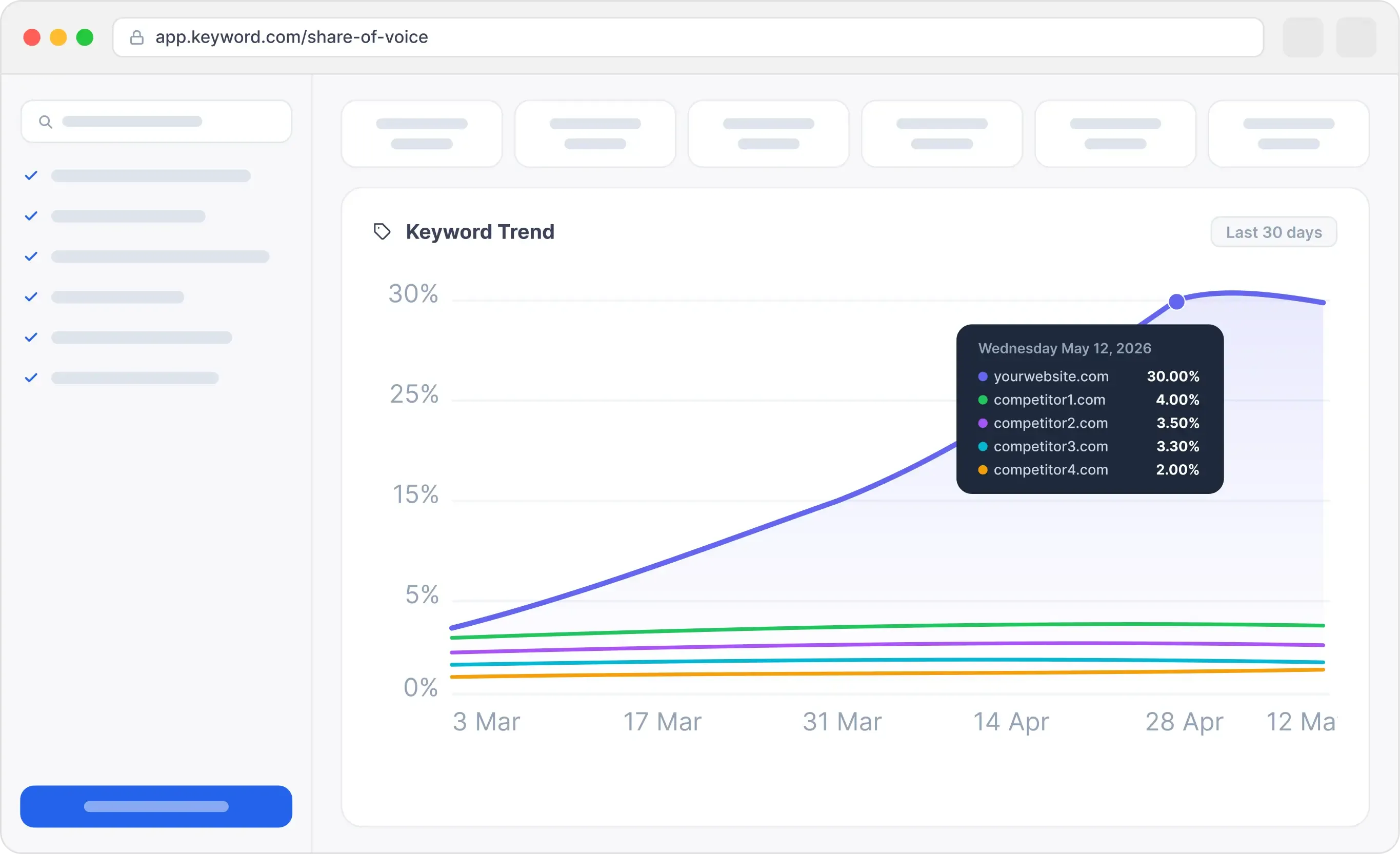Select the highlighted data point on the purple trend line
1400x854 pixels.
coord(1176,302)
